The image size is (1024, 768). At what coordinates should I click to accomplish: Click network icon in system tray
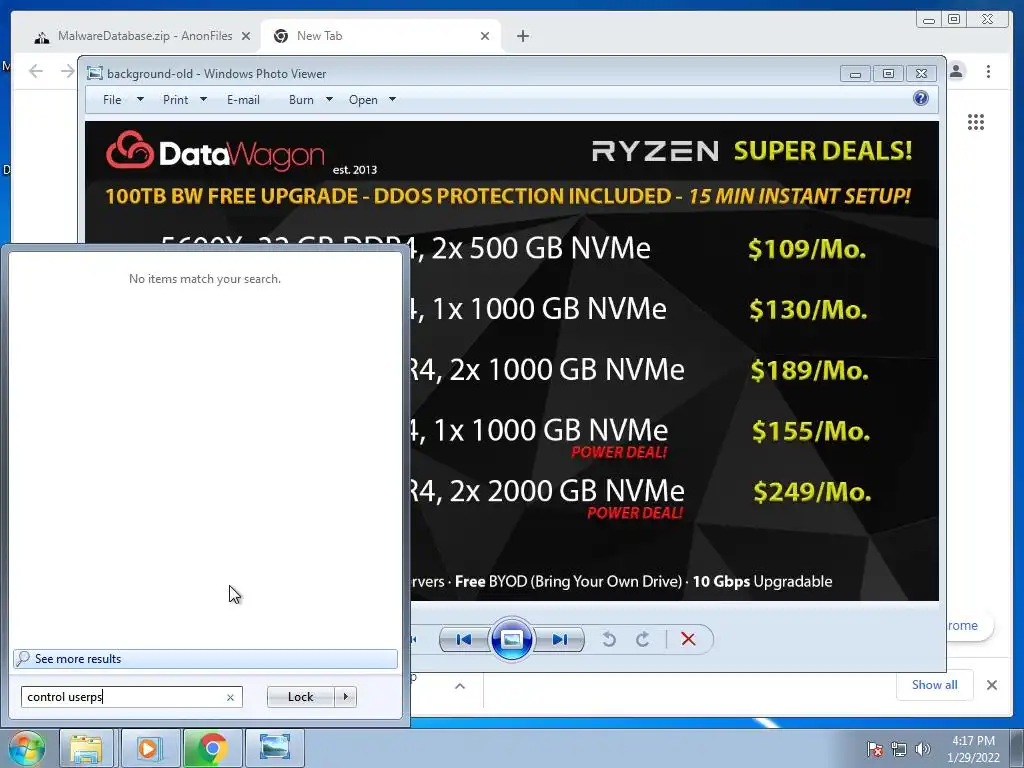[x=899, y=749]
